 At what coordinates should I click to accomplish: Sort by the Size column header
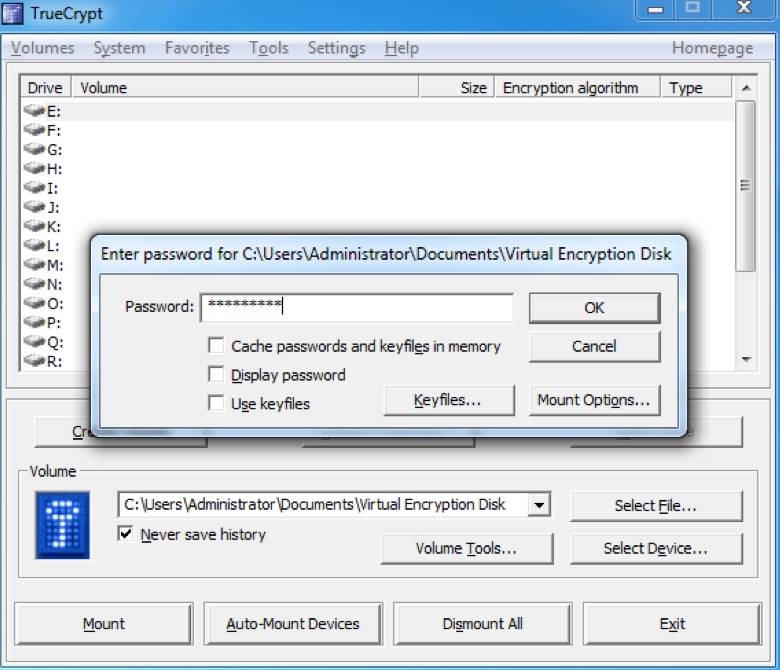click(457, 88)
